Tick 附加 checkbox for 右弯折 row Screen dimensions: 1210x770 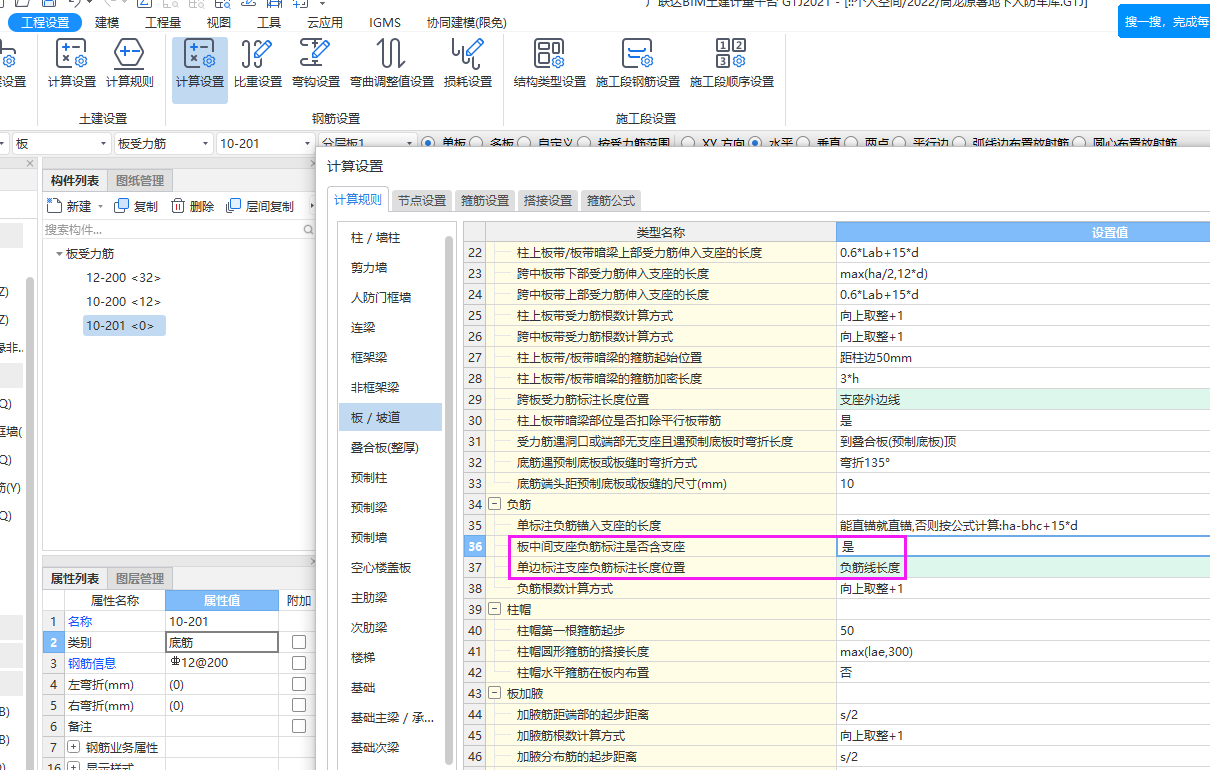click(x=299, y=705)
